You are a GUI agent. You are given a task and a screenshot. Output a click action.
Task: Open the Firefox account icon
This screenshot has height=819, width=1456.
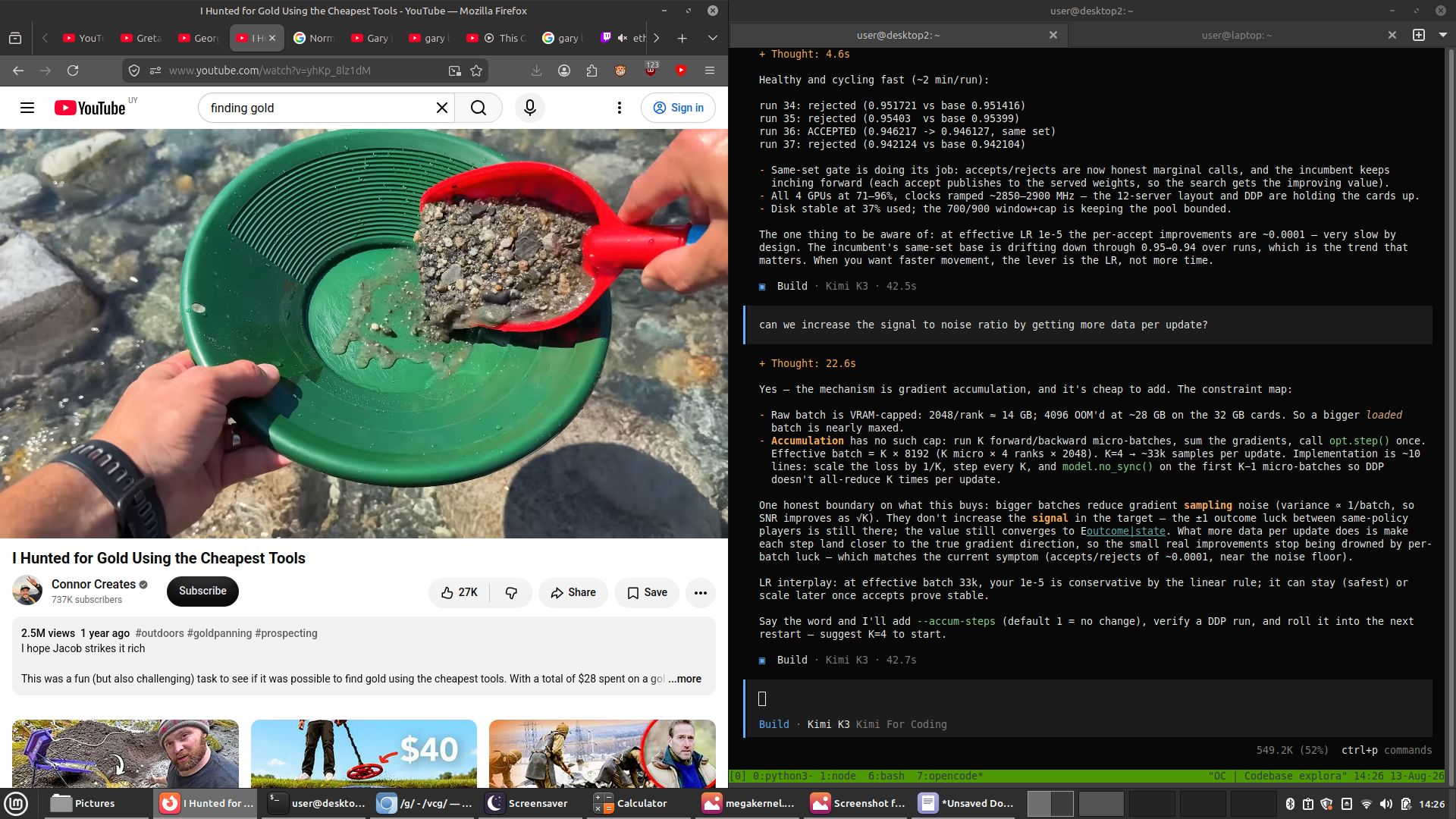pos(564,71)
